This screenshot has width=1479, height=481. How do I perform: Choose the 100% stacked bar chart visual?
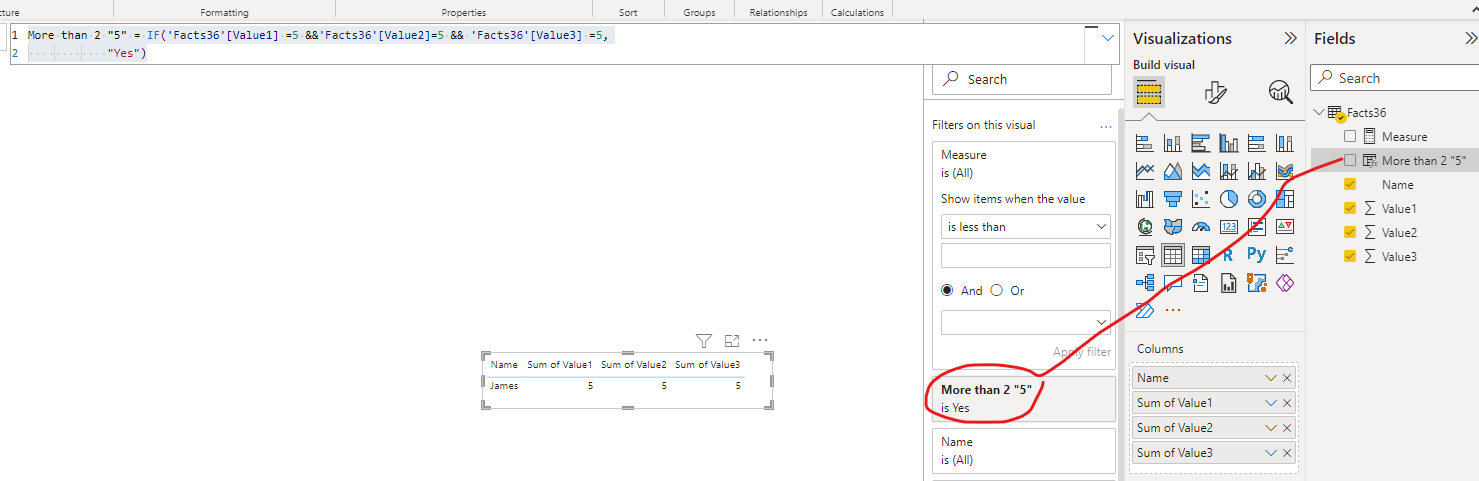(x=1257, y=143)
